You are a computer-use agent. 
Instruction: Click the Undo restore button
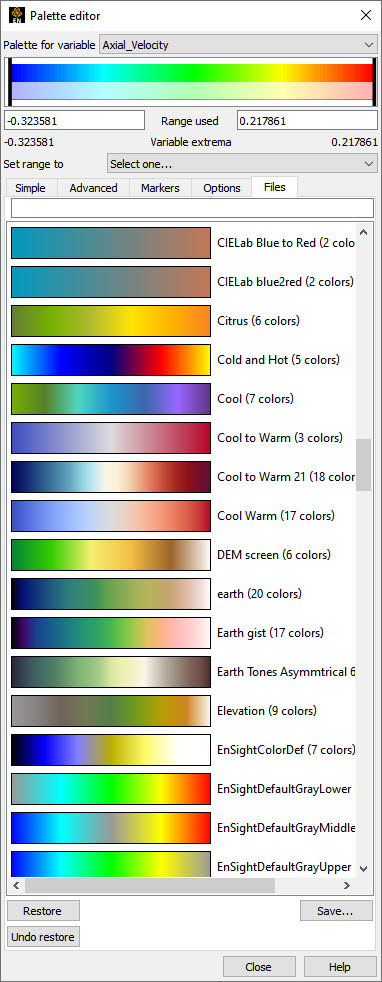tap(43, 937)
